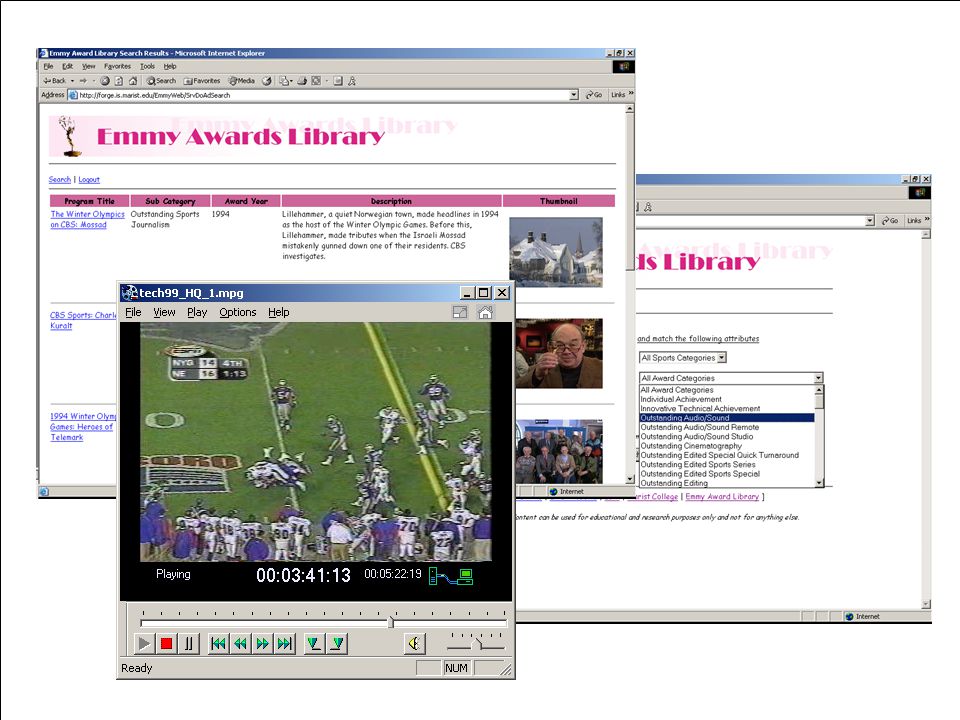Open the All Award Categories combo box arrow

pyautogui.click(x=818, y=378)
